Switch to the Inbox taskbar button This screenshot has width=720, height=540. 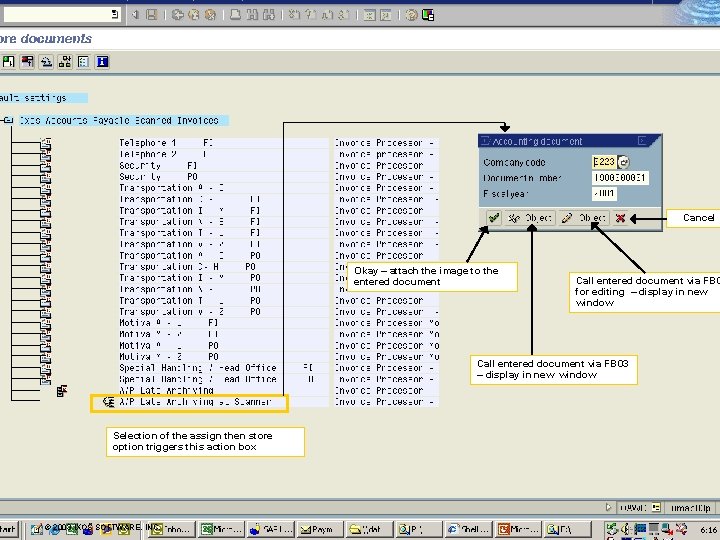[x=173, y=529]
